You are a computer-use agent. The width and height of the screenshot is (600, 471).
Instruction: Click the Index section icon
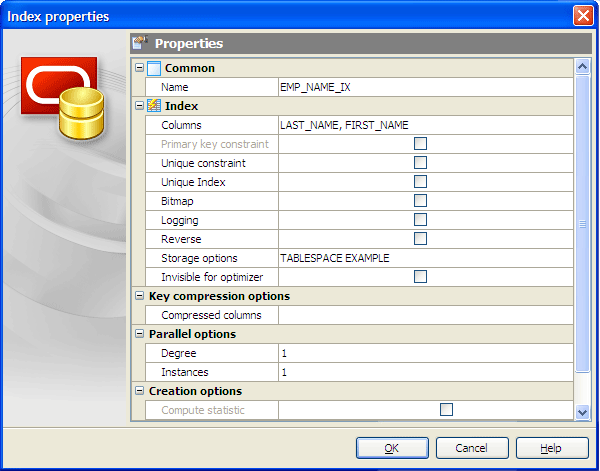coord(154,106)
